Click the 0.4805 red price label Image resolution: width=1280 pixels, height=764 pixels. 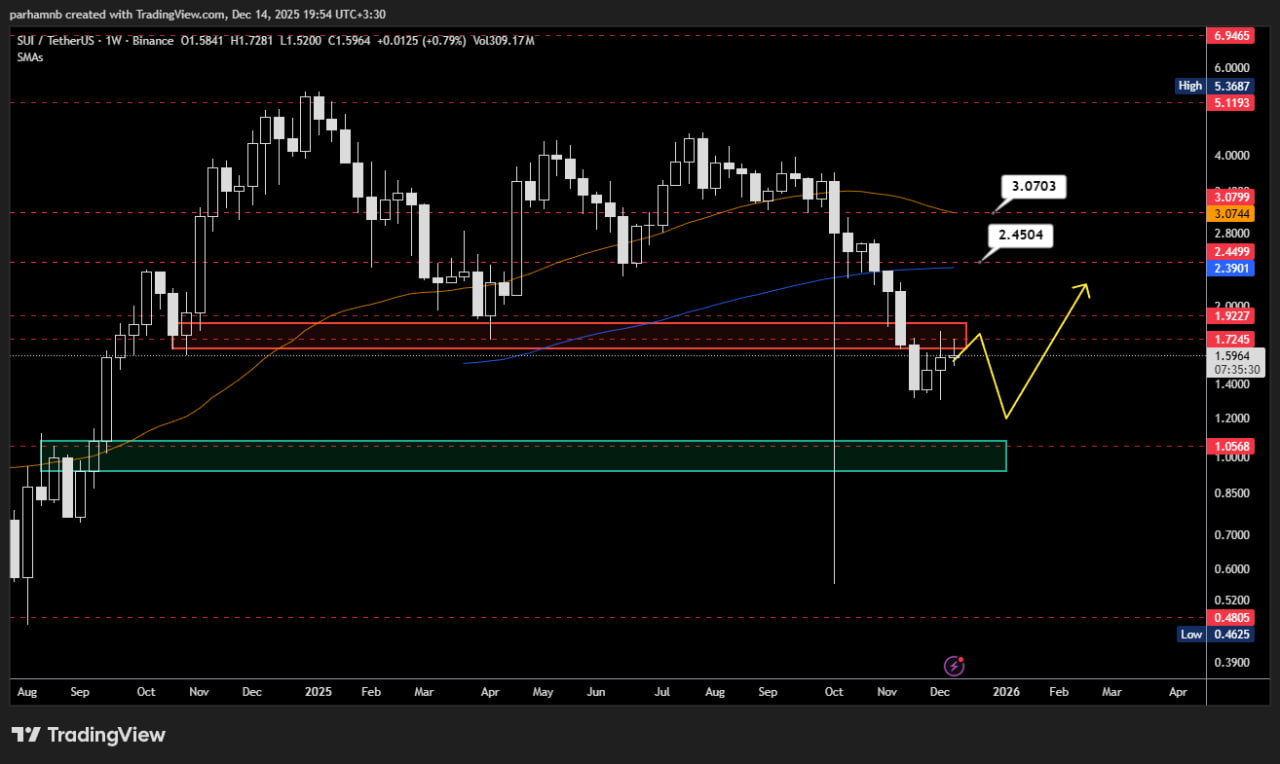tap(1231, 618)
